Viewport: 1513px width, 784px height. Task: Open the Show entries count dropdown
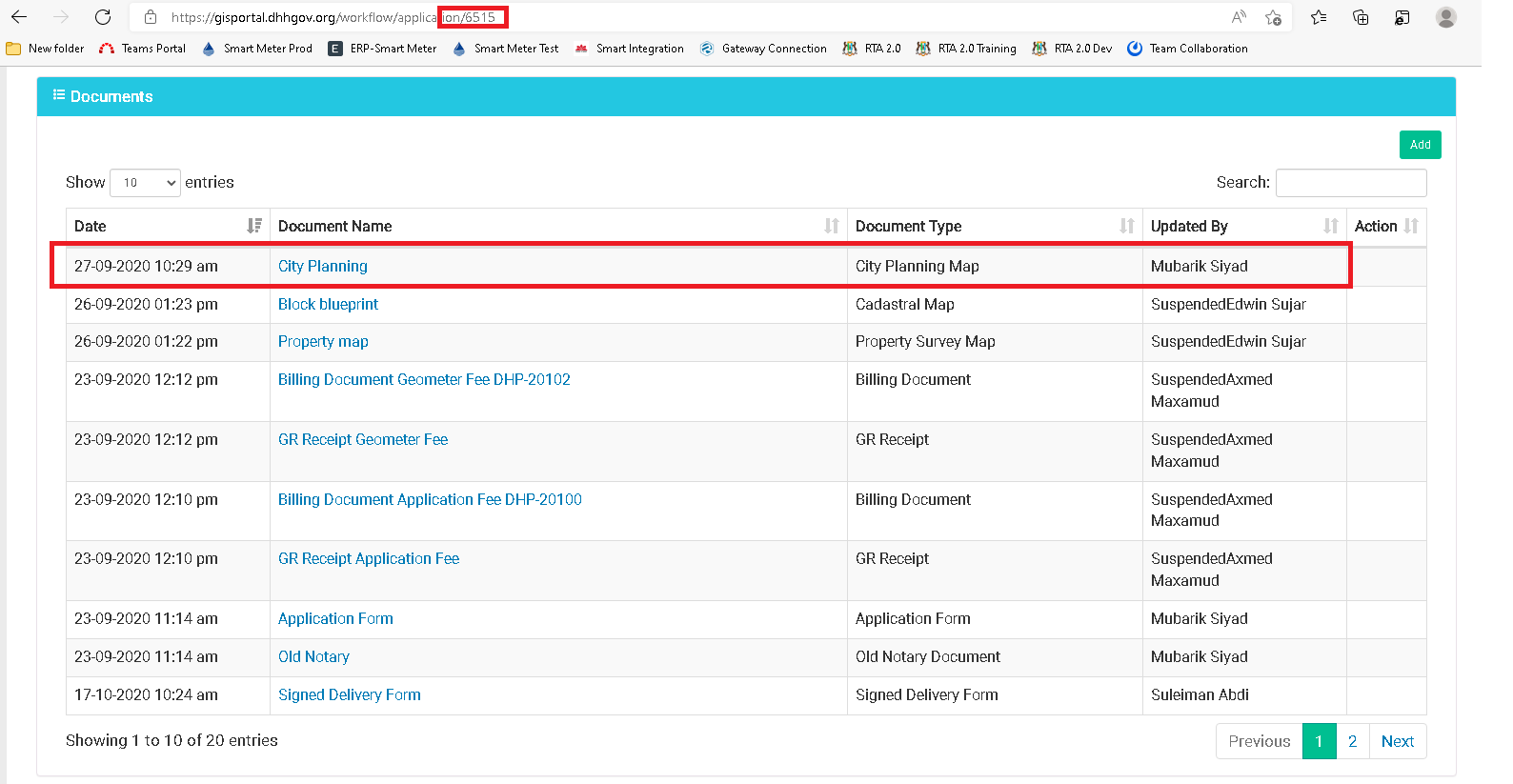(x=145, y=183)
